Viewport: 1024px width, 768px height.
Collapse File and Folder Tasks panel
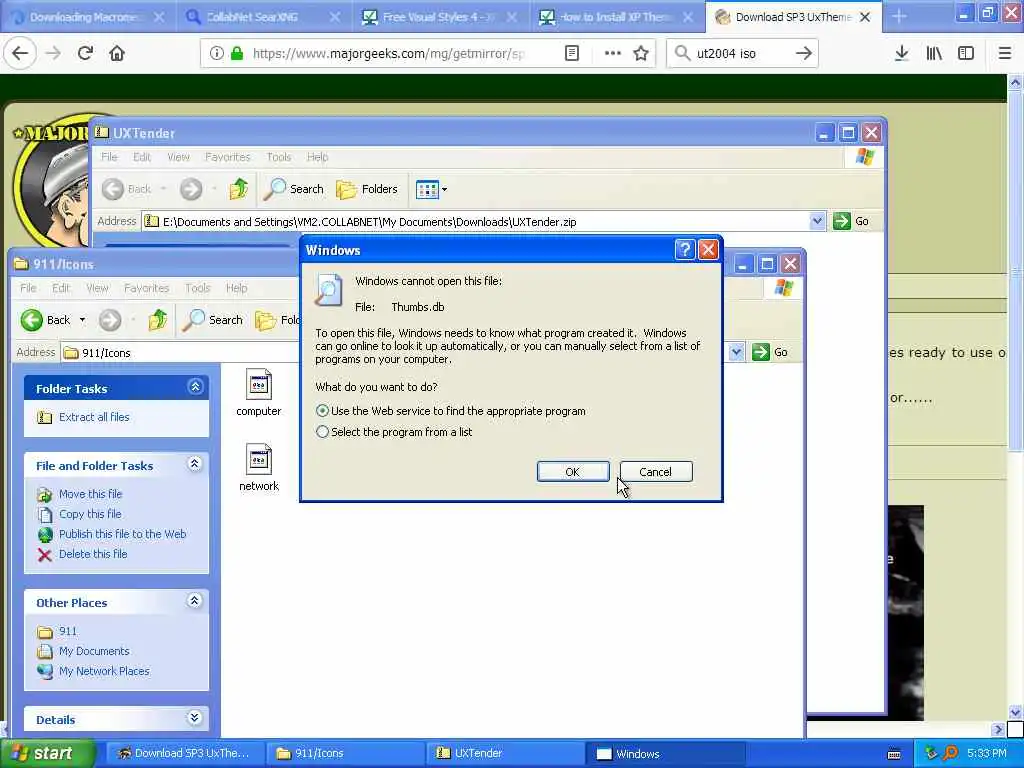pos(195,464)
